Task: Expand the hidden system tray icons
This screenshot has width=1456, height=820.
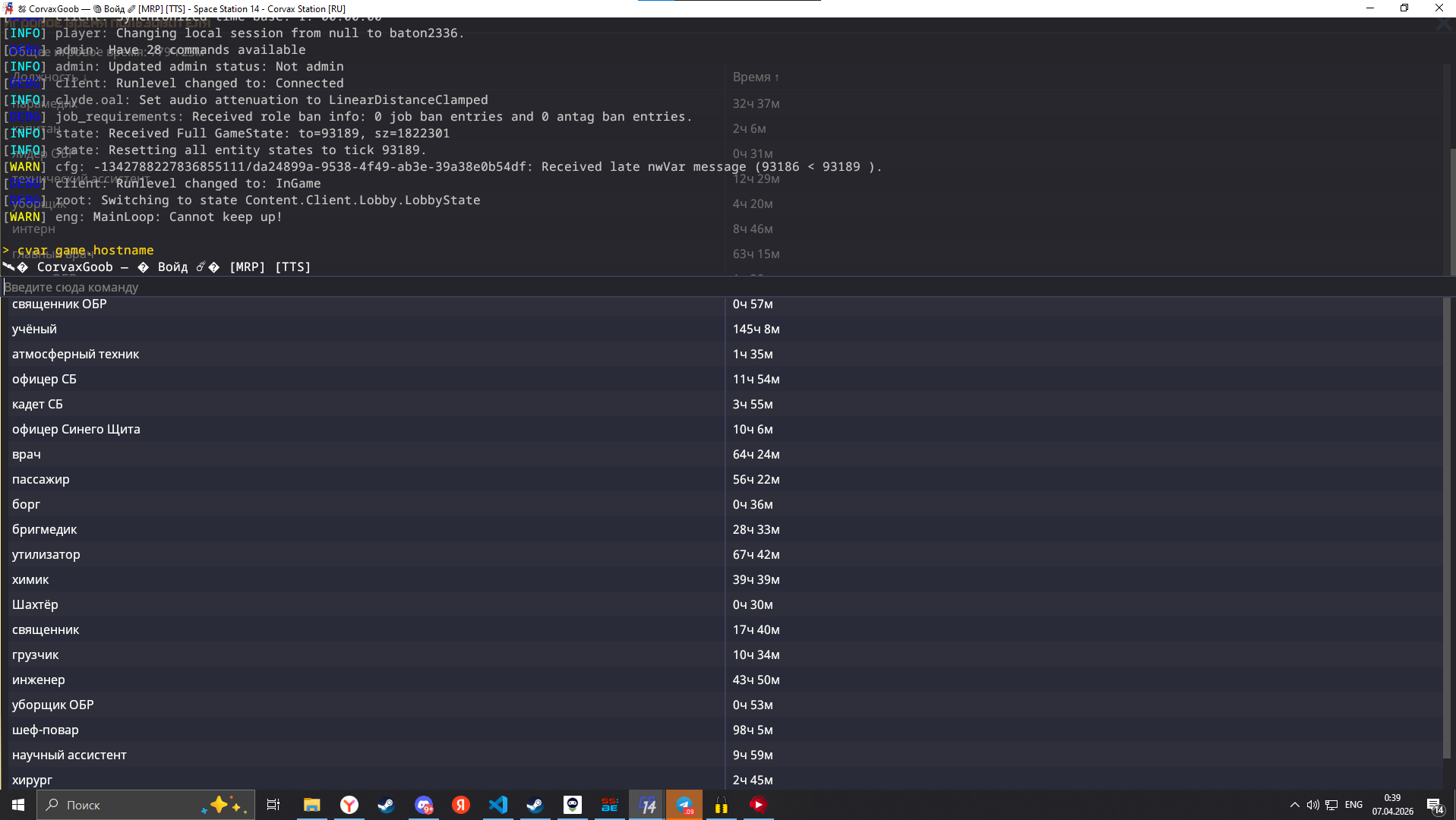Action: pos(1294,805)
